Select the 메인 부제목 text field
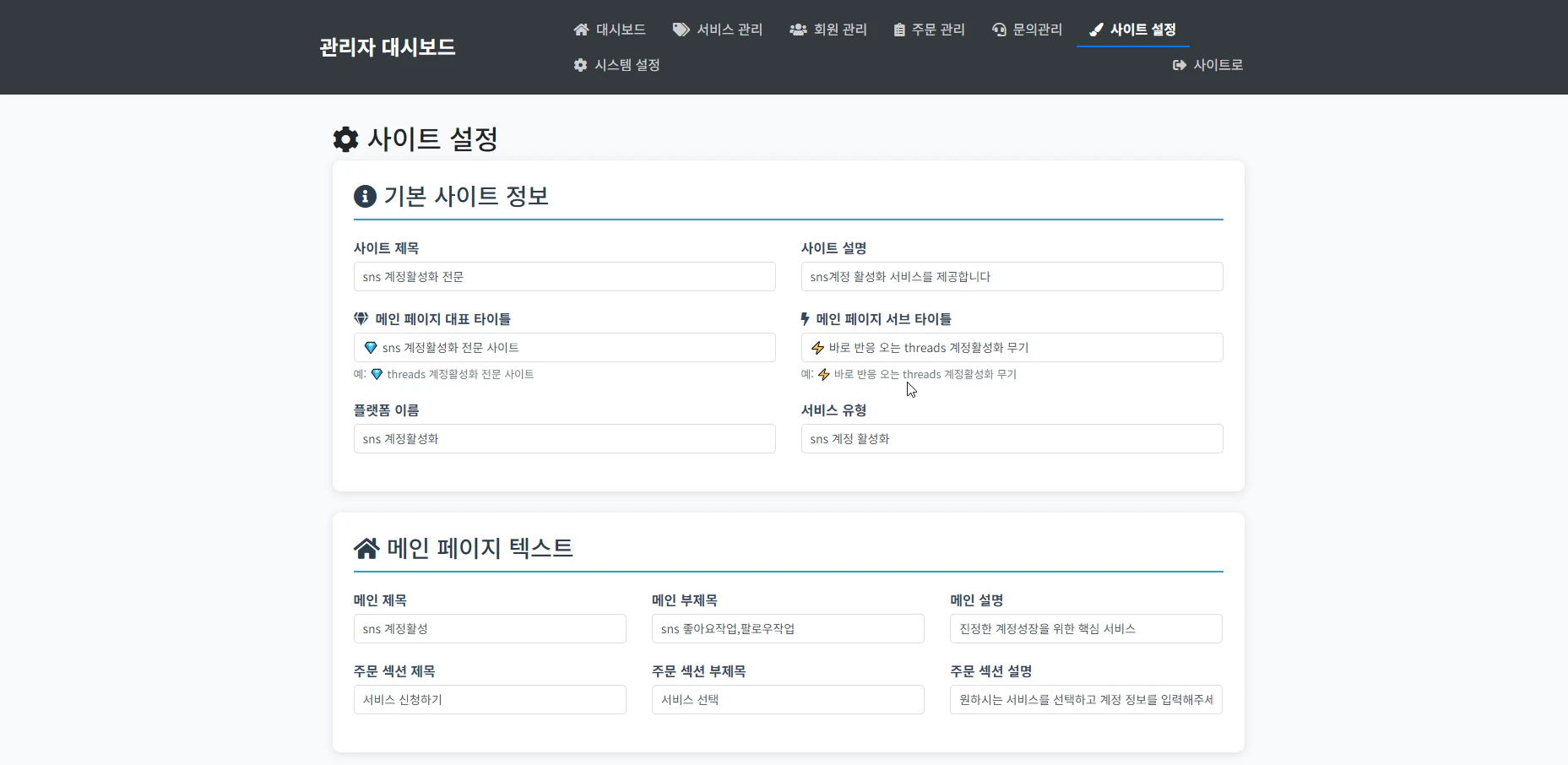Image resolution: width=1568 pixels, height=765 pixels. click(787, 628)
